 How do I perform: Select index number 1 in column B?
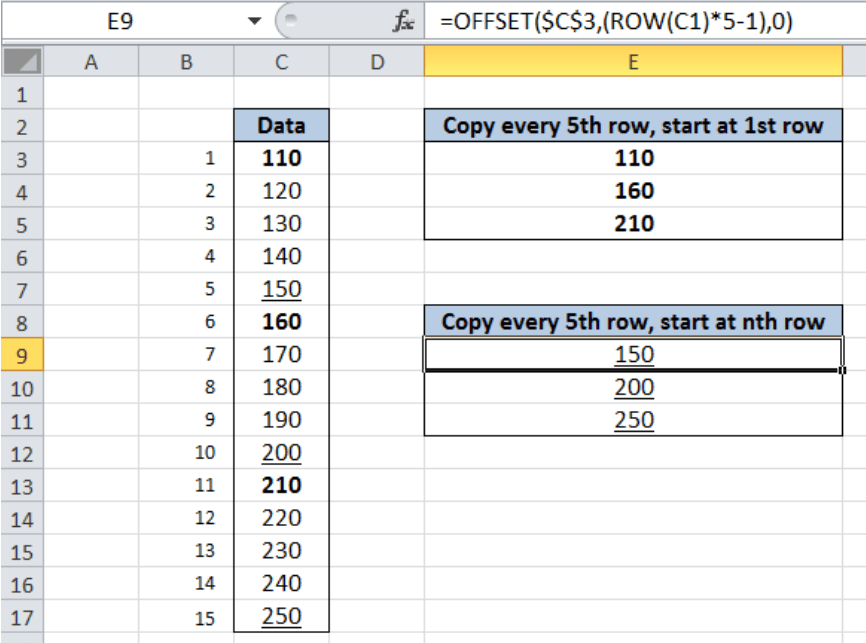point(186,158)
